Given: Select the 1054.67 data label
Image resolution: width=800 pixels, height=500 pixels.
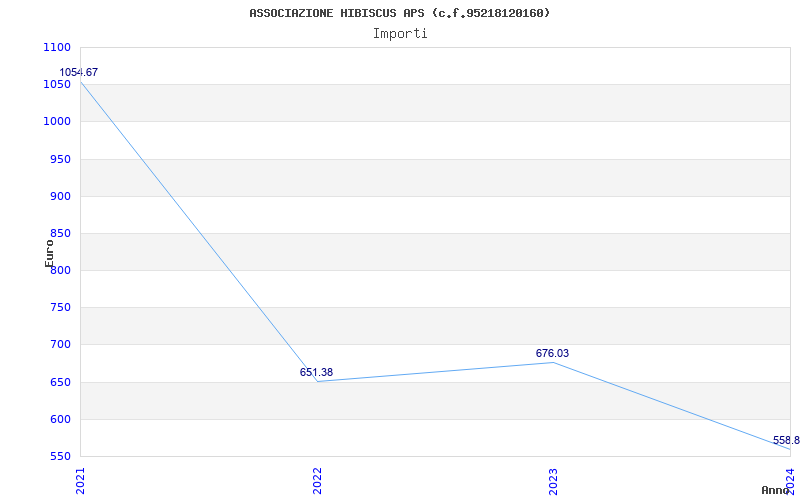Looking at the screenshot, I should tap(79, 72).
